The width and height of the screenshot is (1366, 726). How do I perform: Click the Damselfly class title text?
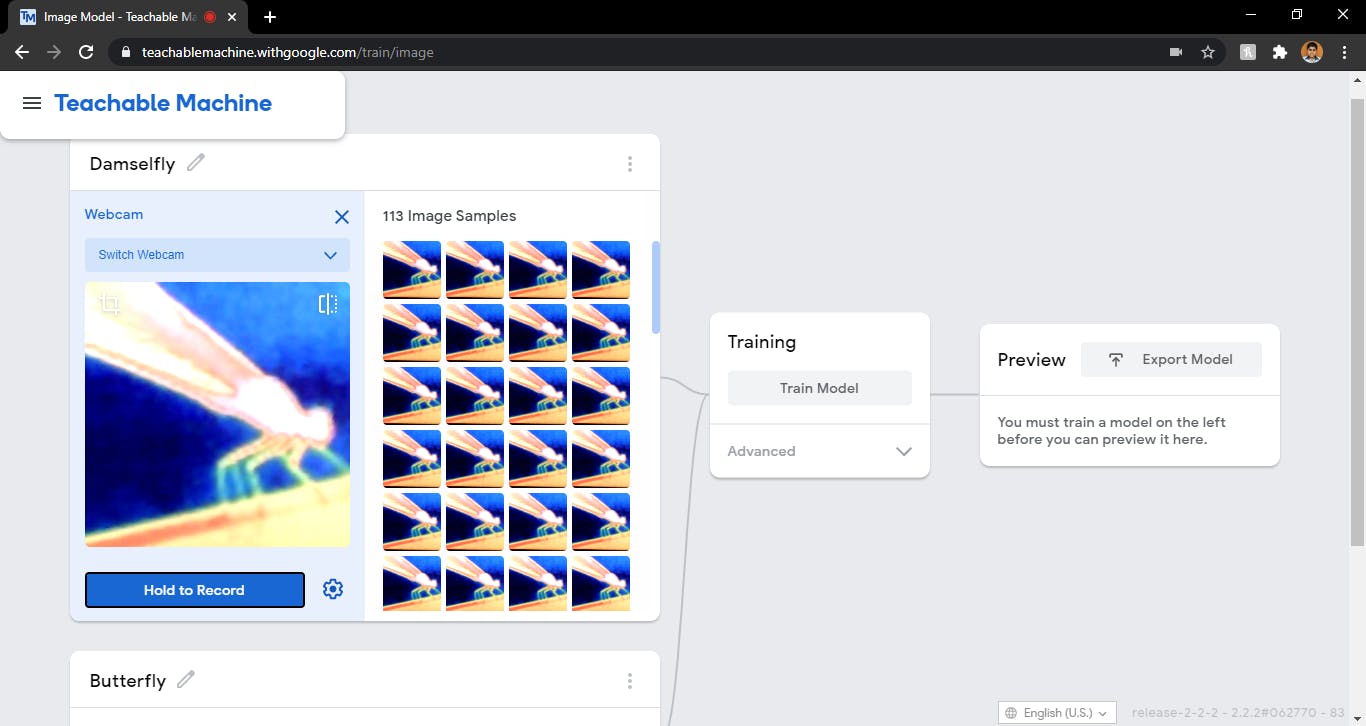click(x=132, y=164)
